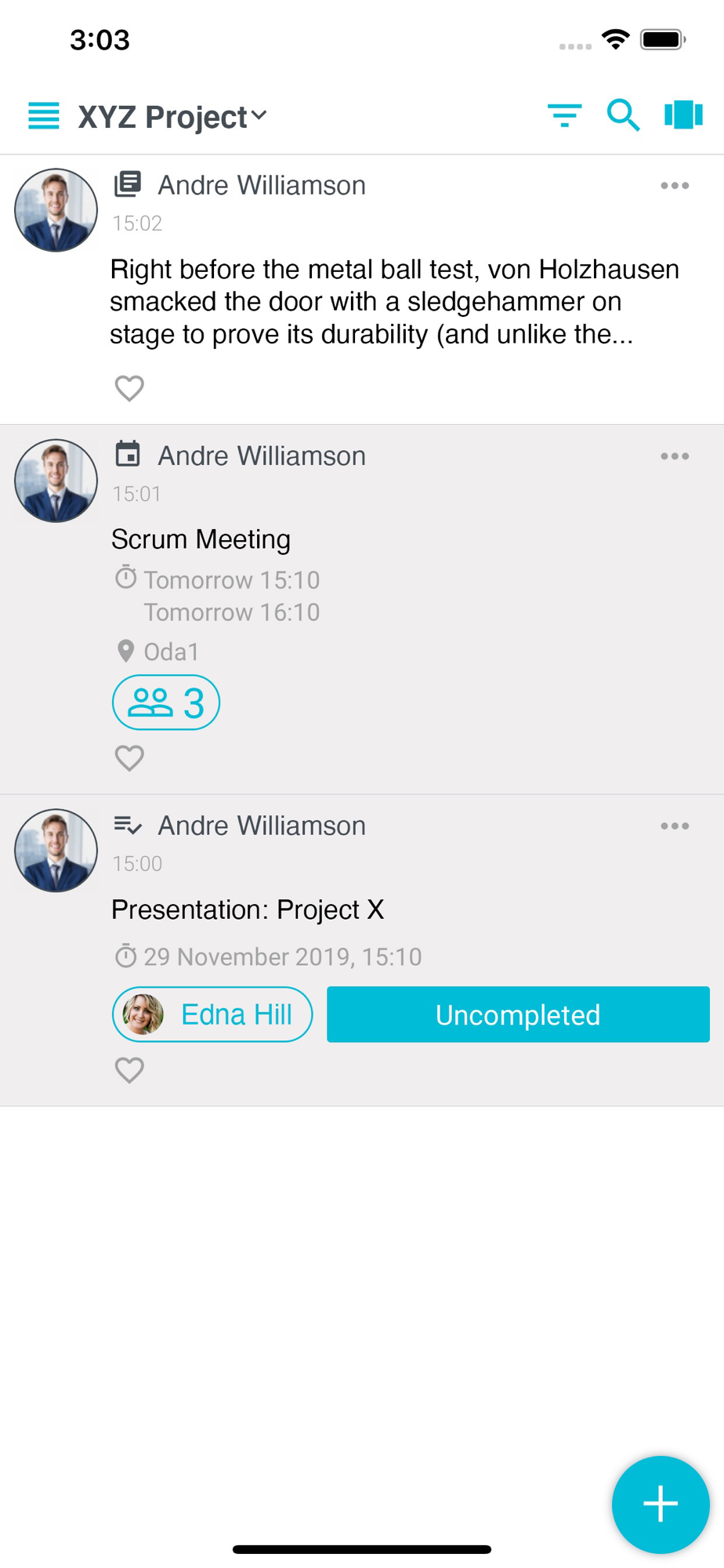
Task: Open the side panel view icon
Action: pos(683,115)
